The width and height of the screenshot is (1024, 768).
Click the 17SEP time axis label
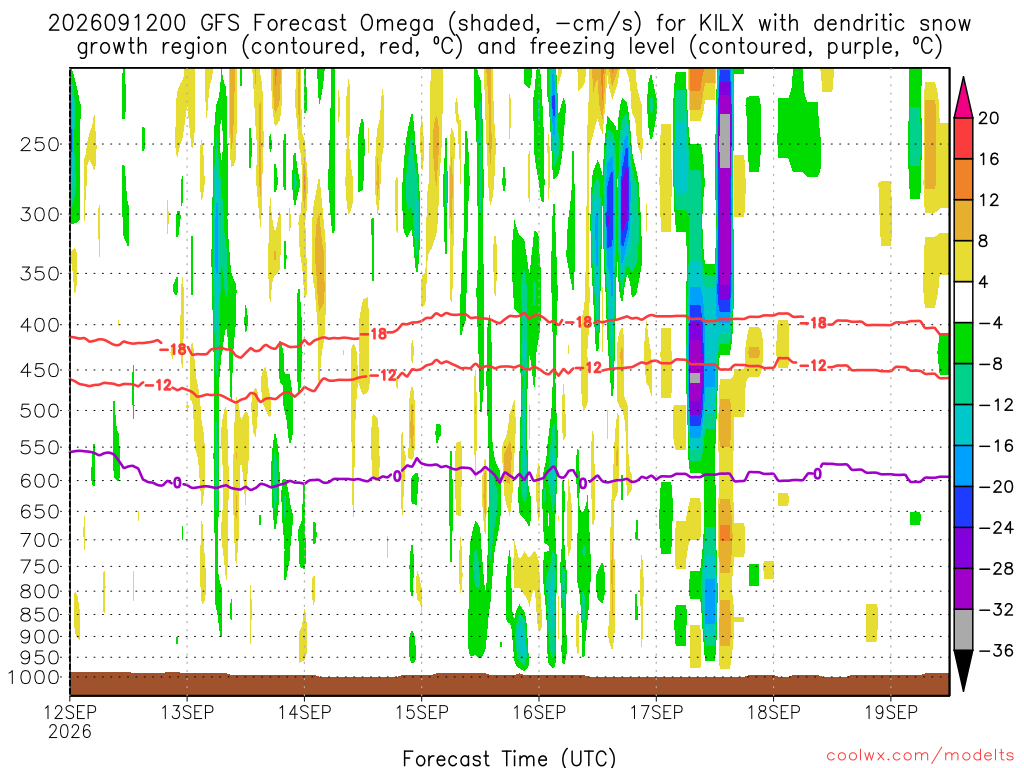pyautogui.click(x=656, y=712)
